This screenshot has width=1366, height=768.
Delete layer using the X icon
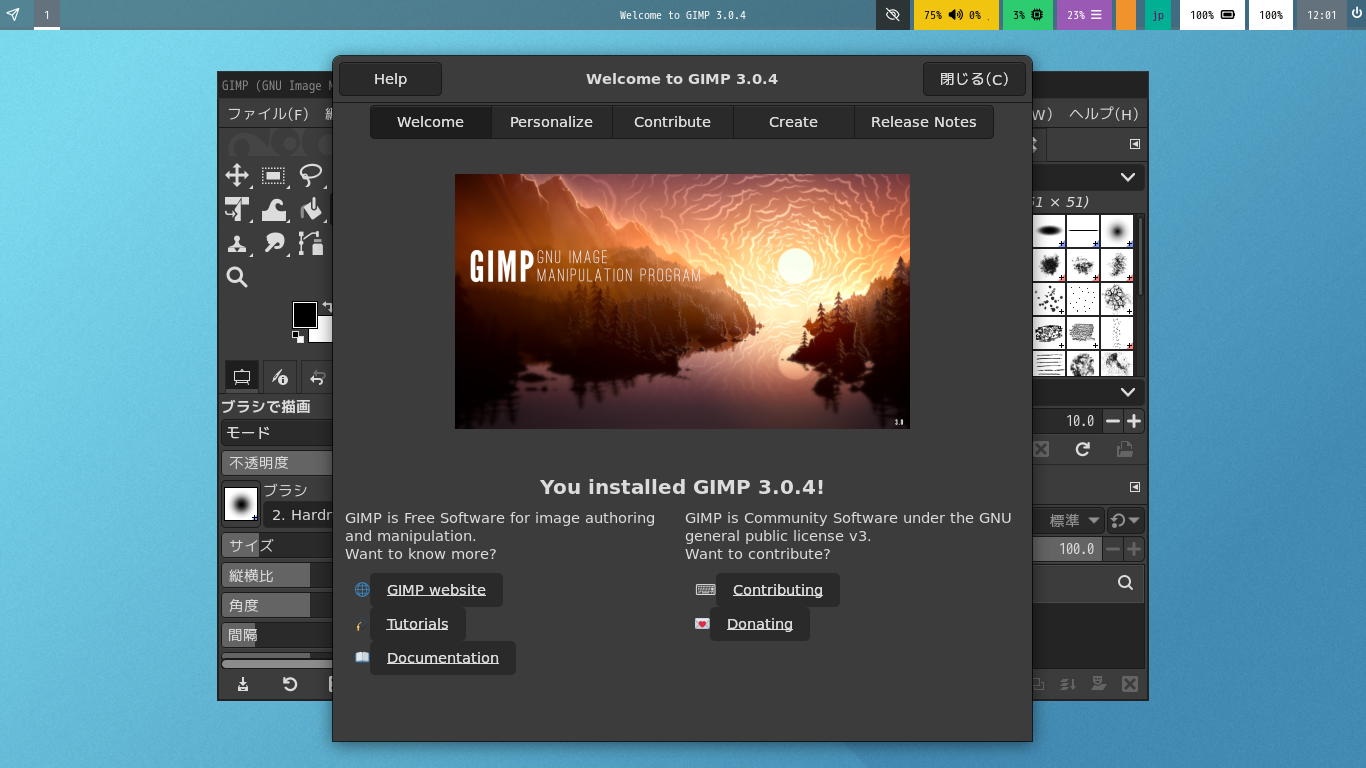coord(1130,684)
